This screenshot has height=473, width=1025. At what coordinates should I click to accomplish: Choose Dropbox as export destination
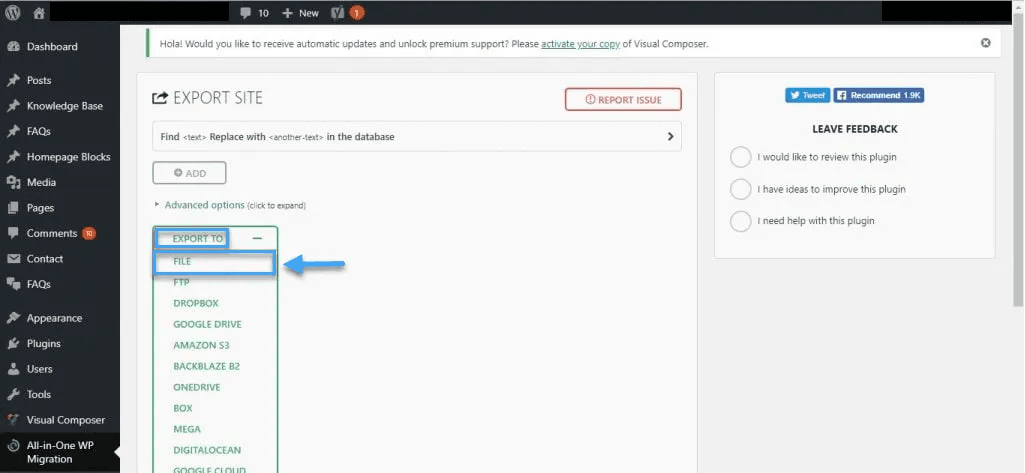tap(195, 304)
